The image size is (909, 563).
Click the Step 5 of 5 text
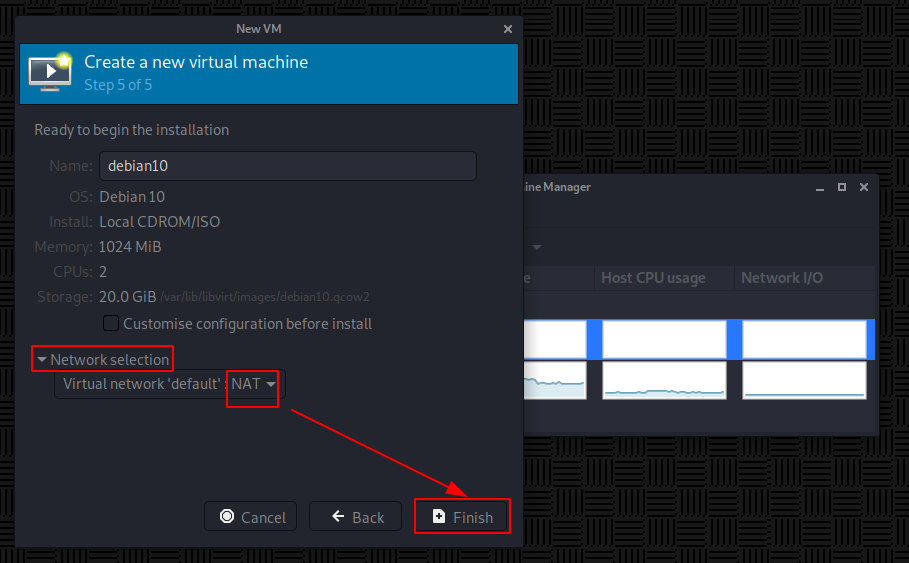click(x=118, y=85)
